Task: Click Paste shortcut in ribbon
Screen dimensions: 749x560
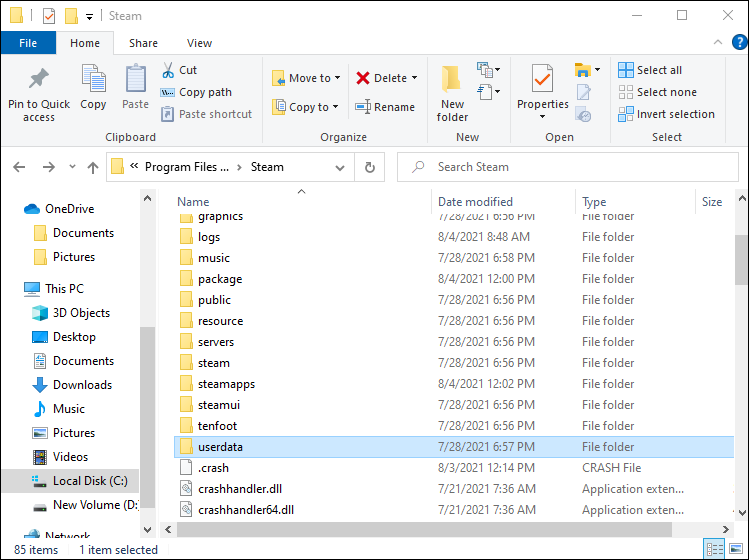Action: (206, 114)
